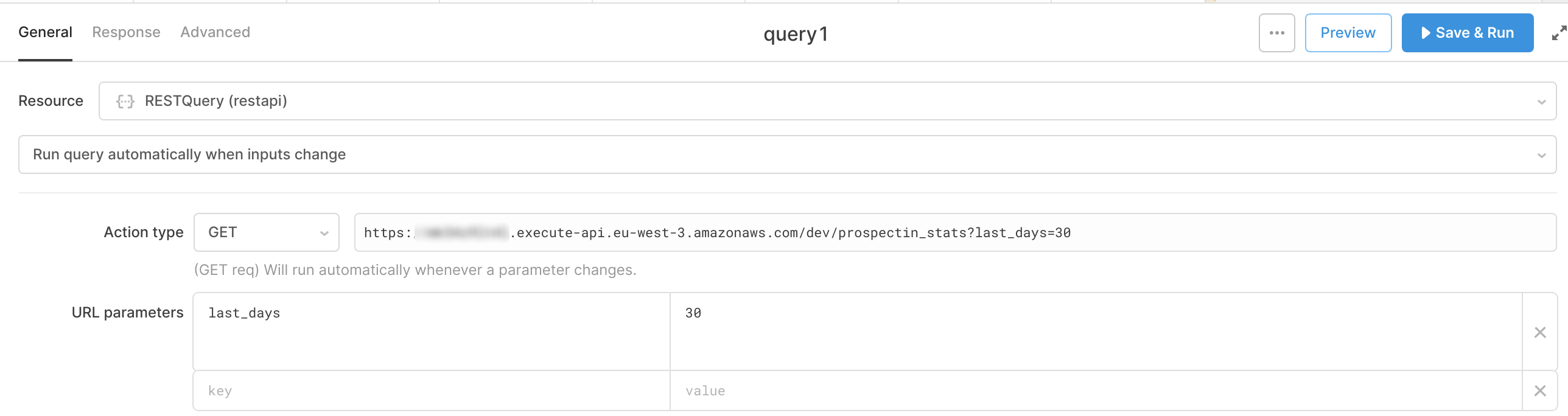Viewport: 1568px width, 416px height.
Task: Switch to the Advanced tab
Action: (x=215, y=32)
